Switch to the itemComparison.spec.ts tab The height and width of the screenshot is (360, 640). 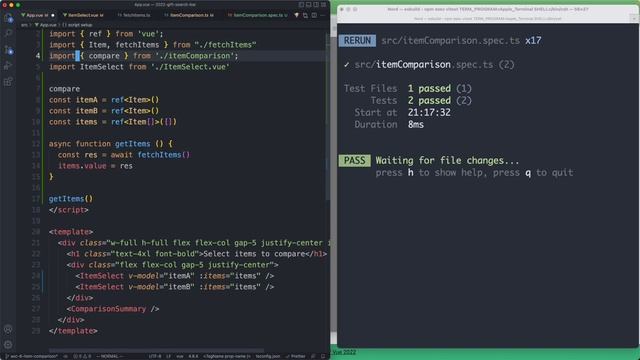257,15
